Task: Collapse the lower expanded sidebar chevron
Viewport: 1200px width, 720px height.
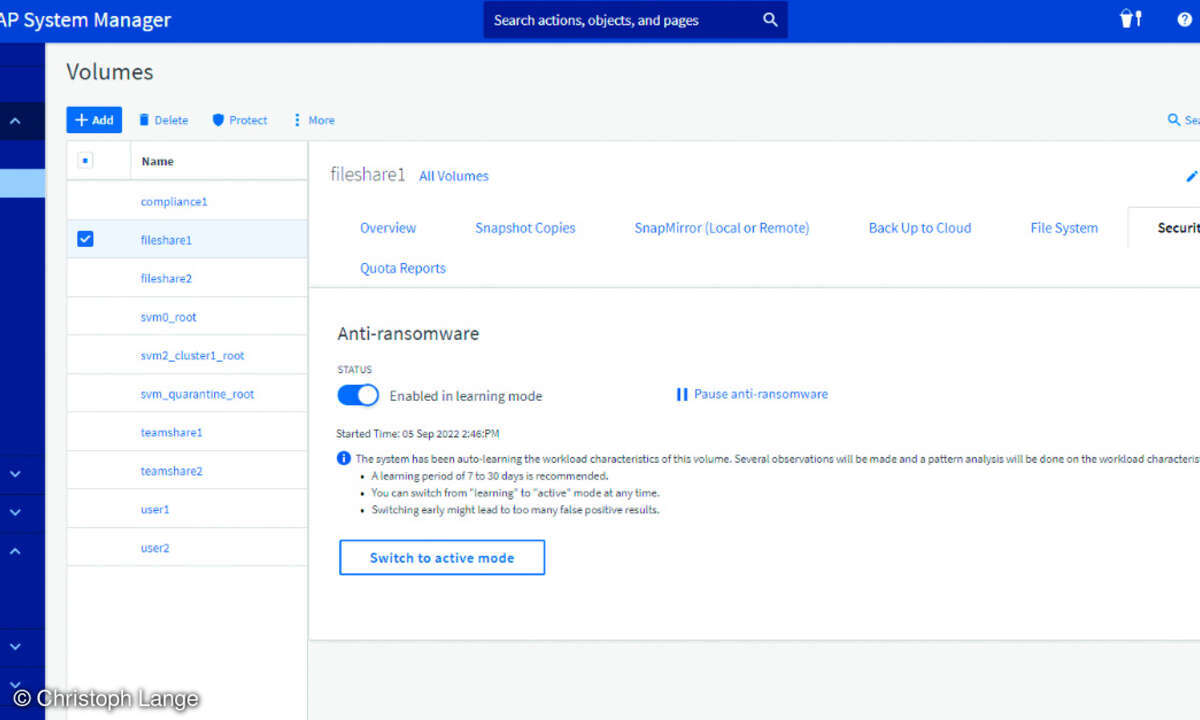Action: [x=15, y=550]
